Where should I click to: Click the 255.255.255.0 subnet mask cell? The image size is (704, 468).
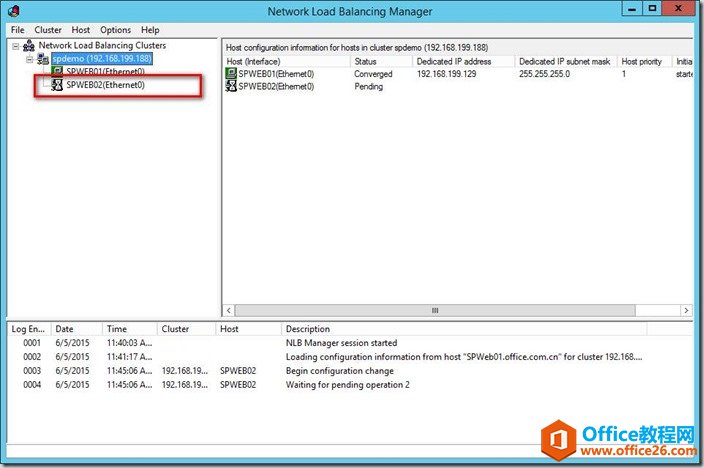(544, 74)
